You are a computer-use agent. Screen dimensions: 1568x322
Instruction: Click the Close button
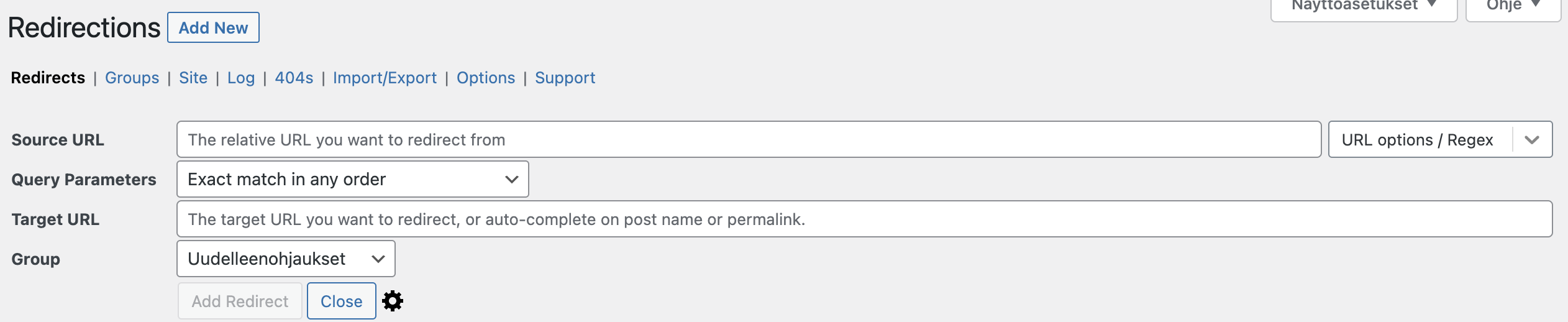click(x=342, y=301)
